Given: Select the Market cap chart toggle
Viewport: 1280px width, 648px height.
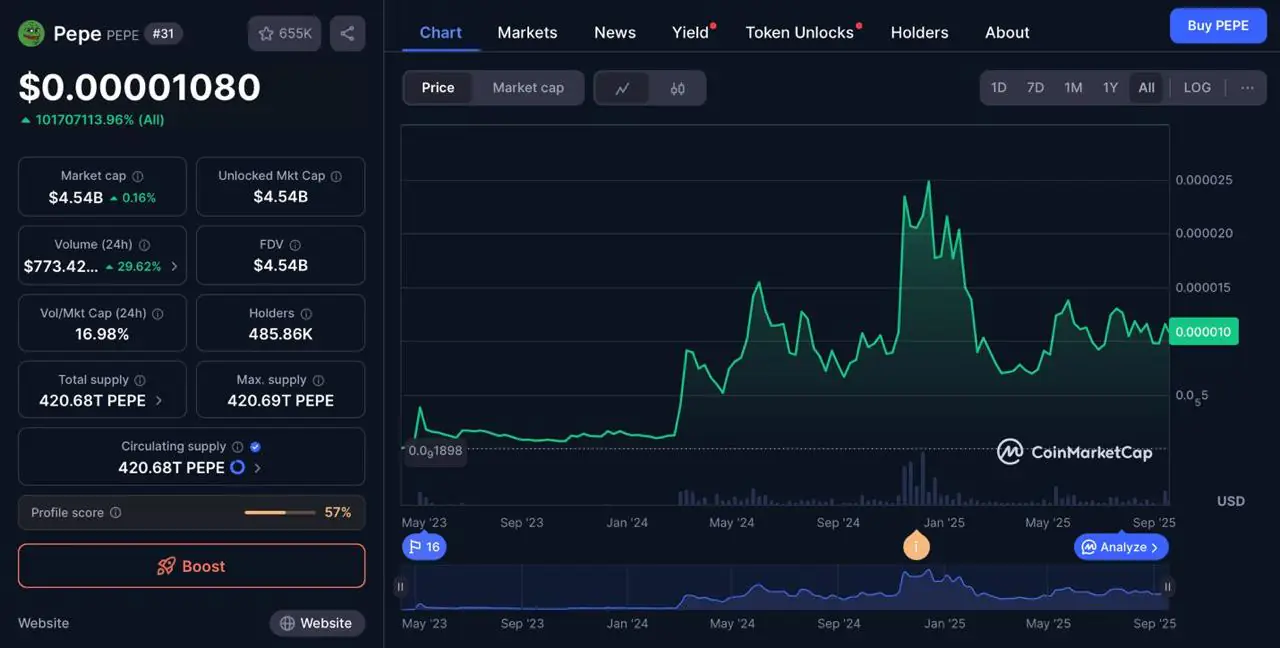Looking at the screenshot, I should point(528,88).
